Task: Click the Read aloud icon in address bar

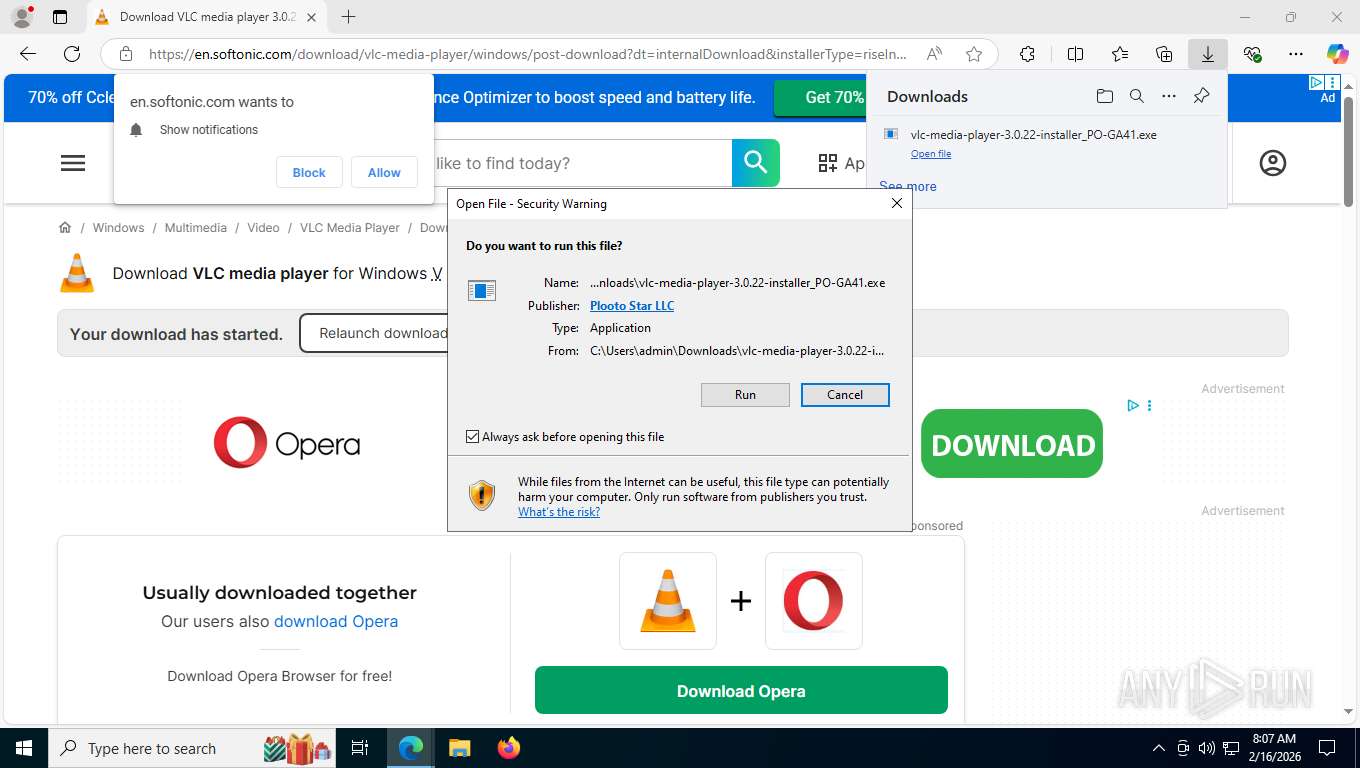Action: coord(934,54)
